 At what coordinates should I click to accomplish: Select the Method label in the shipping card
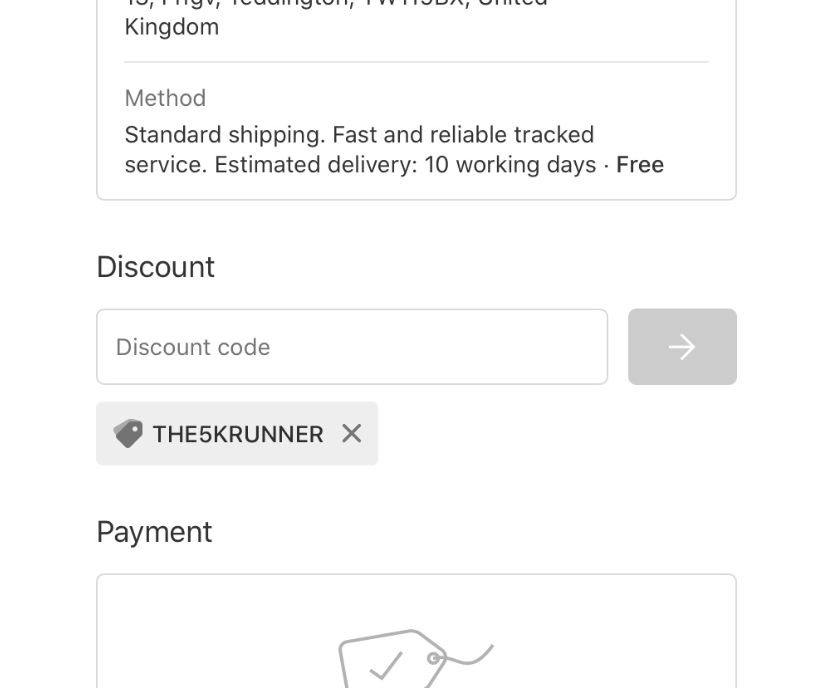click(165, 98)
